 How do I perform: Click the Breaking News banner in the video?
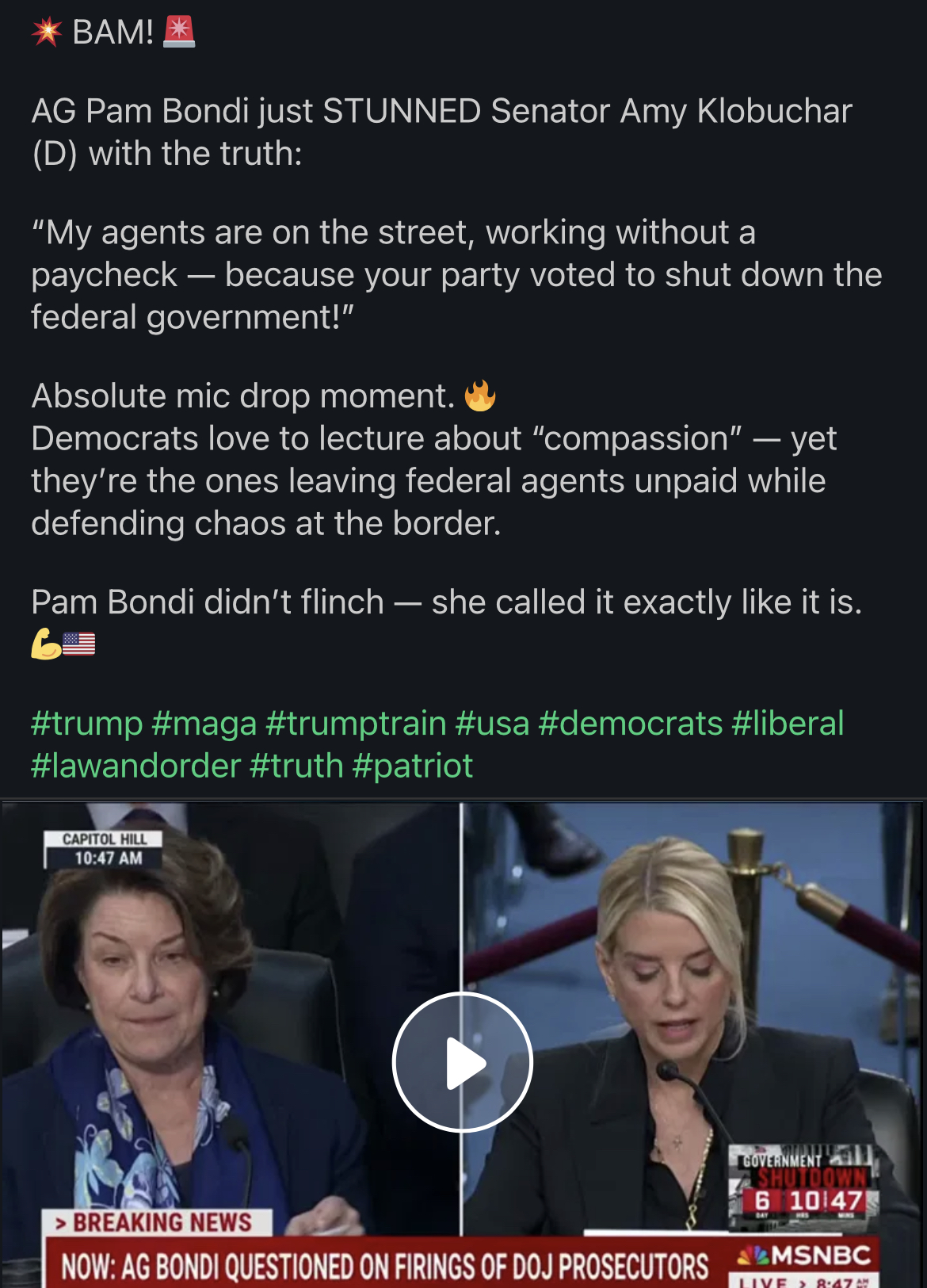[x=156, y=1223]
